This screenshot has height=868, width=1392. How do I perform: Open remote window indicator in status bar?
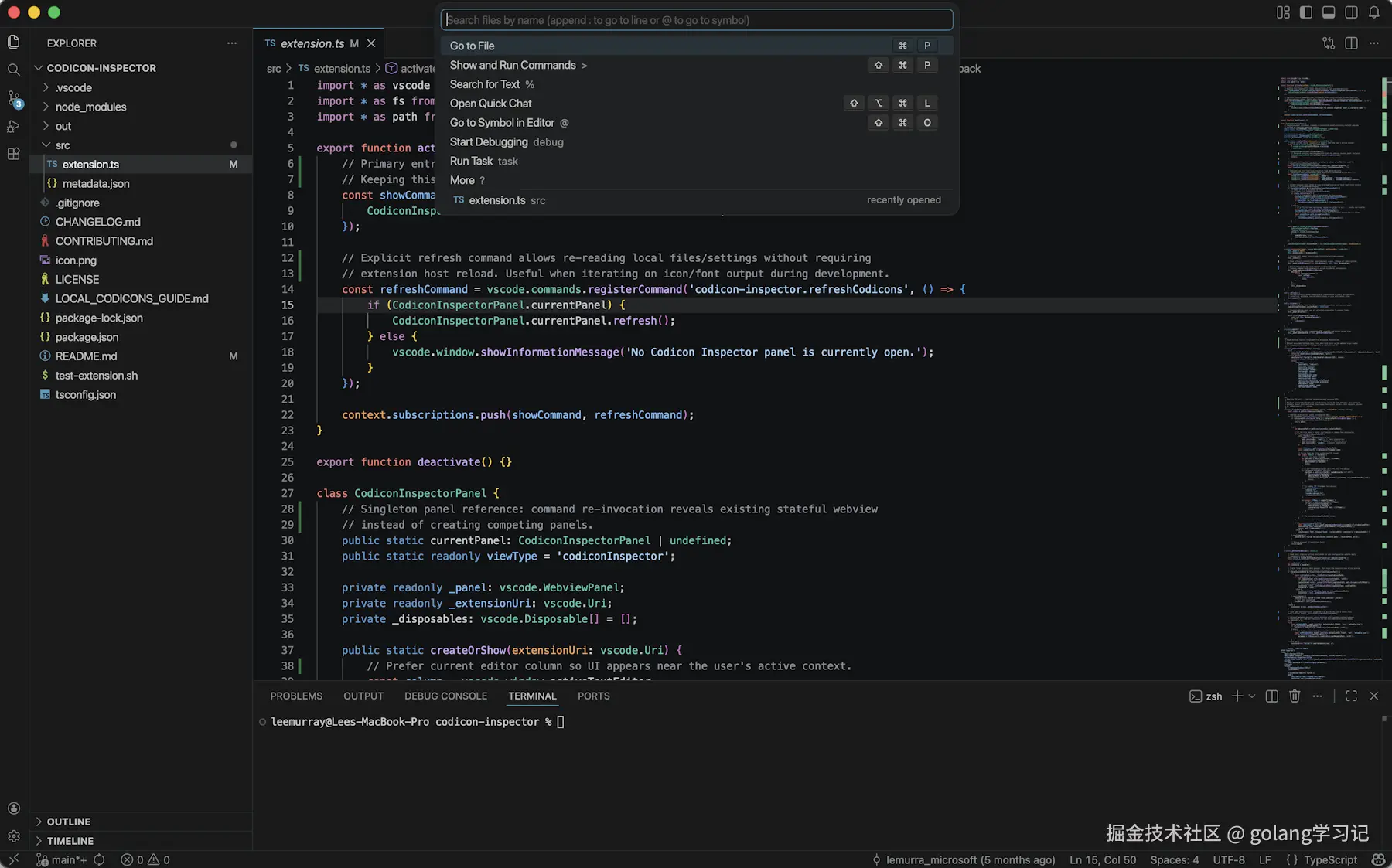14,859
